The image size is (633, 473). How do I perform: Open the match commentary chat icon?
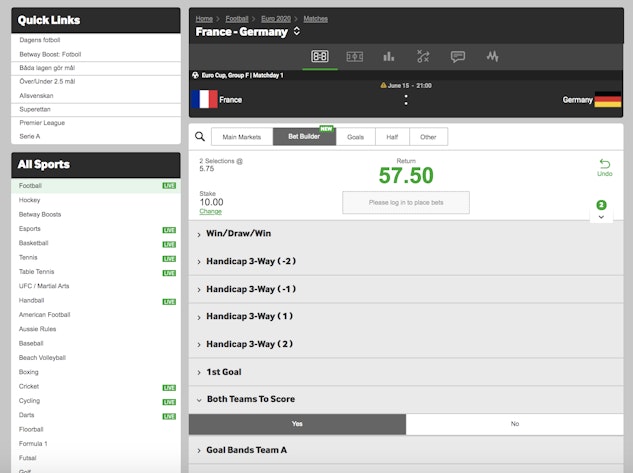pos(458,57)
